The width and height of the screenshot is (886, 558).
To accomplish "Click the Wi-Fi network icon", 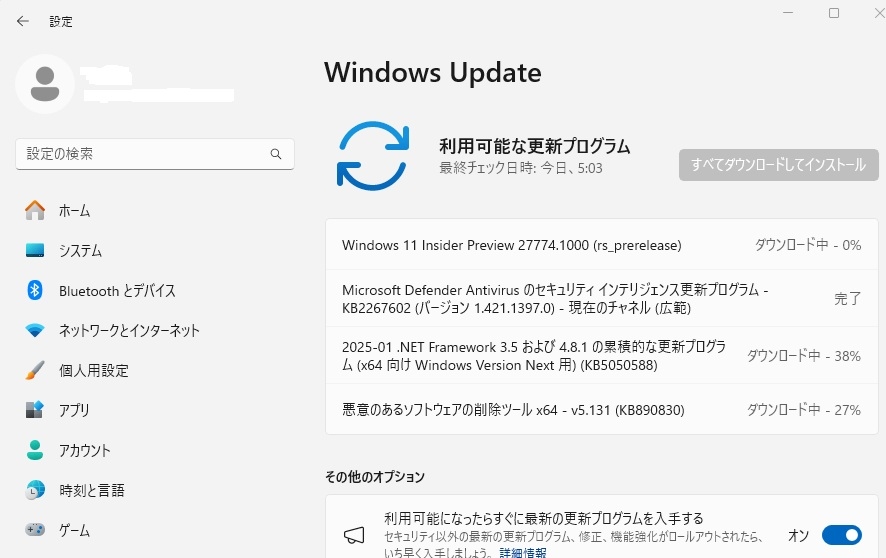I will point(35,330).
